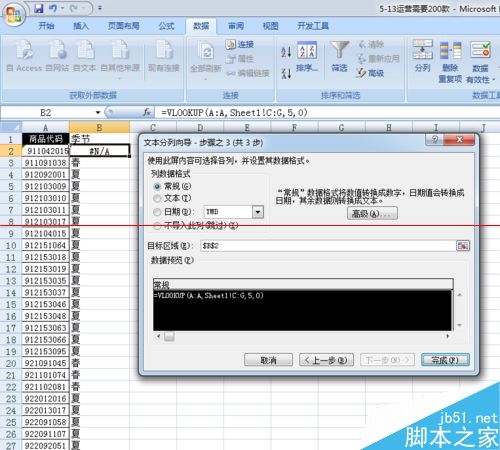The image size is (500, 450).
Task: Save the workbook from quick access toolbar
Action: (x=39, y=8)
